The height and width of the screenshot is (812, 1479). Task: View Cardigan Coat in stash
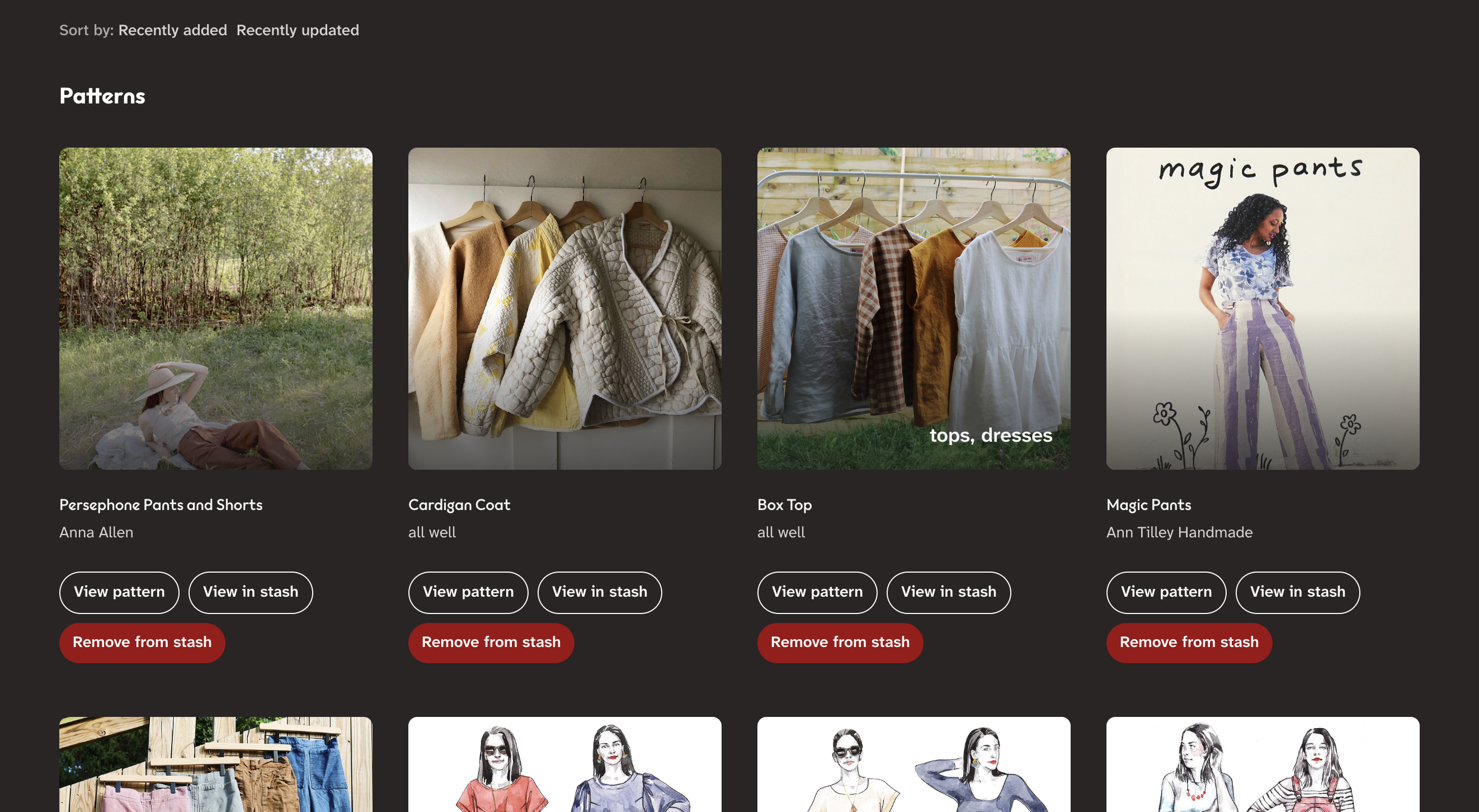point(599,592)
